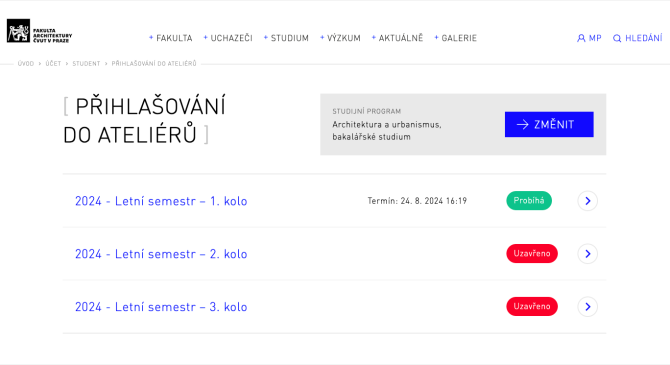670x365 pixels.
Task: Click the Hledání magnifier search icon
Action: [617, 38]
